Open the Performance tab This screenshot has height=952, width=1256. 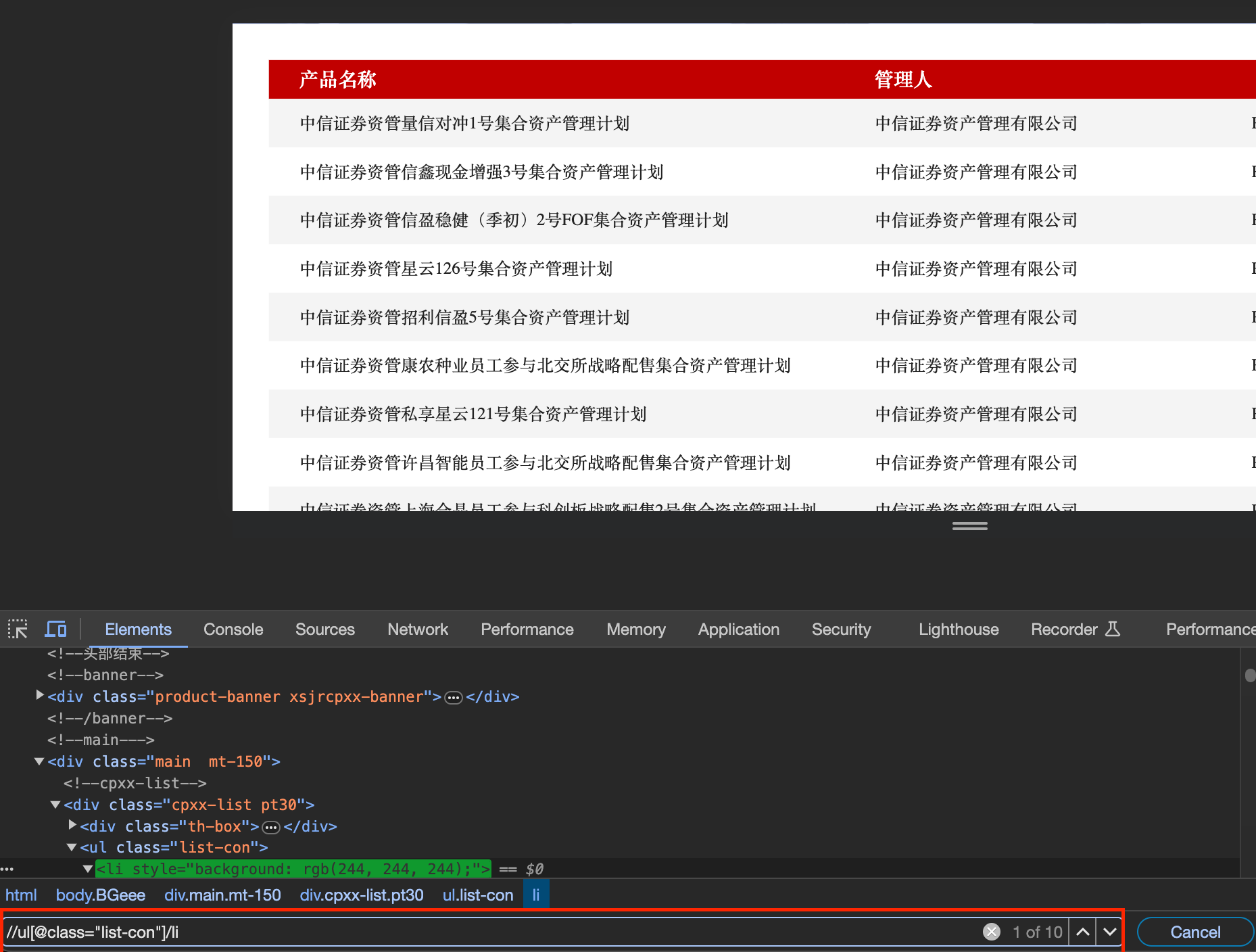pyautogui.click(x=527, y=629)
